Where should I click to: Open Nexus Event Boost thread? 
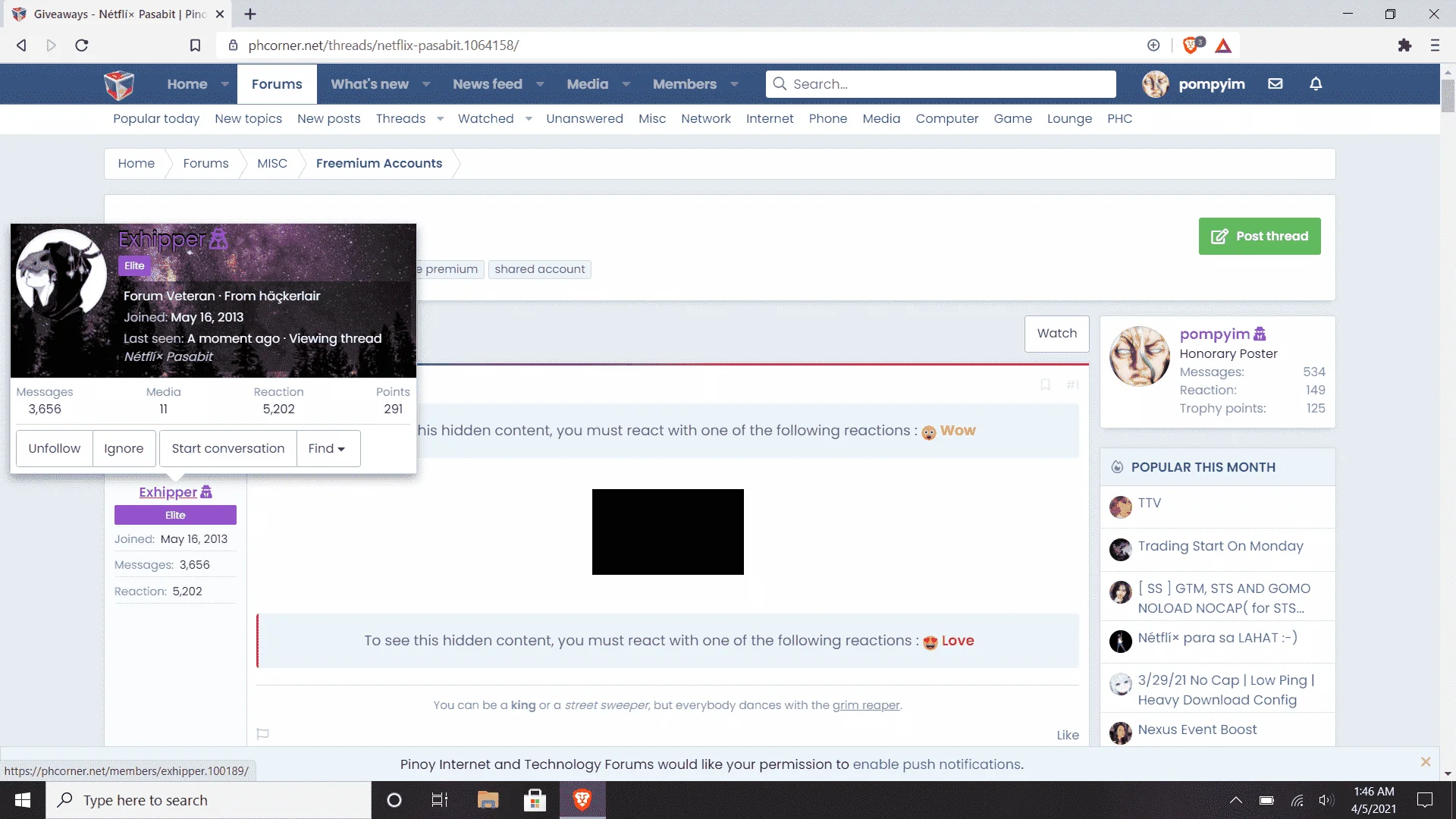[1197, 730]
